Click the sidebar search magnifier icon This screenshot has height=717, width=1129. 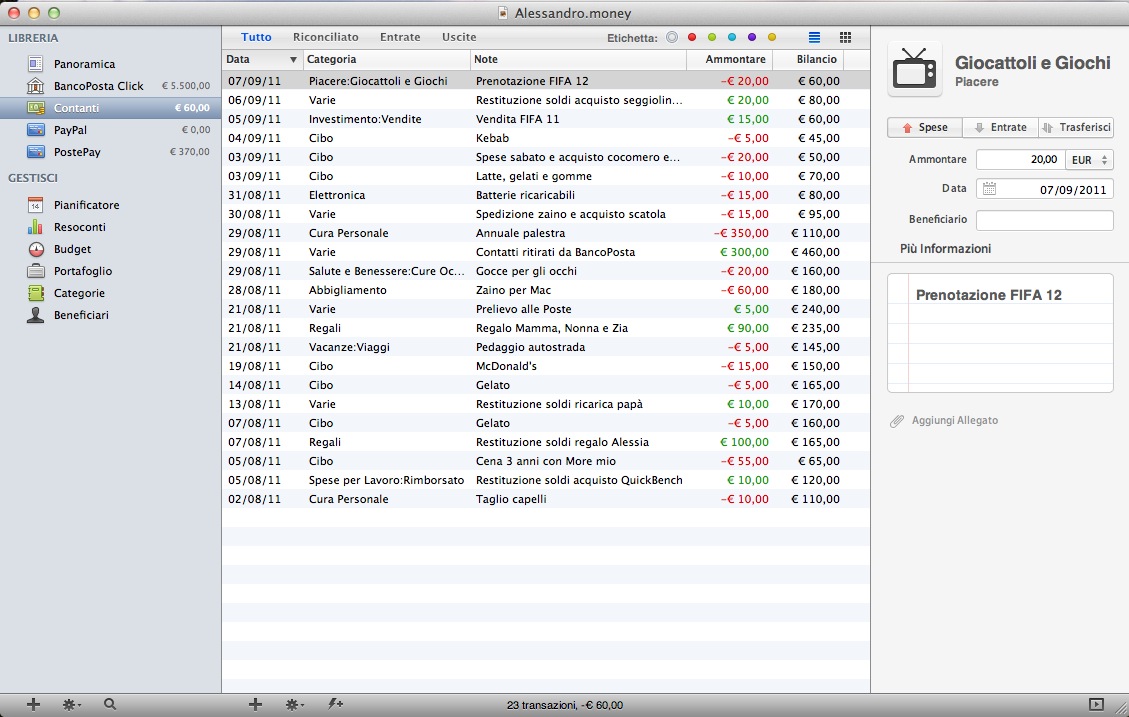pyautogui.click(x=109, y=704)
